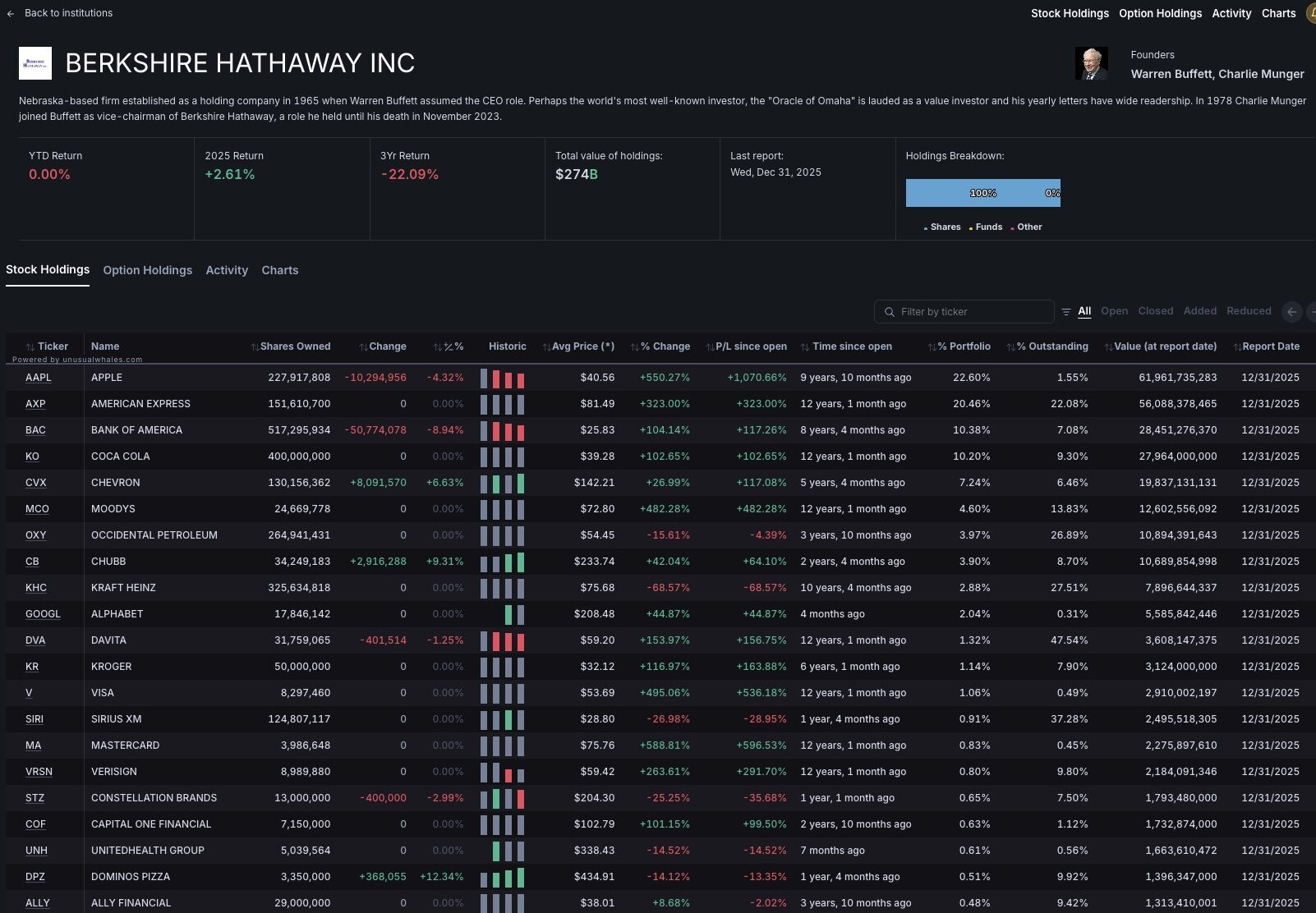Click sort arrows beside Shares Owned header
Image resolution: width=1316 pixels, height=913 pixels.
pyautogui.click(x=255, y=347)
